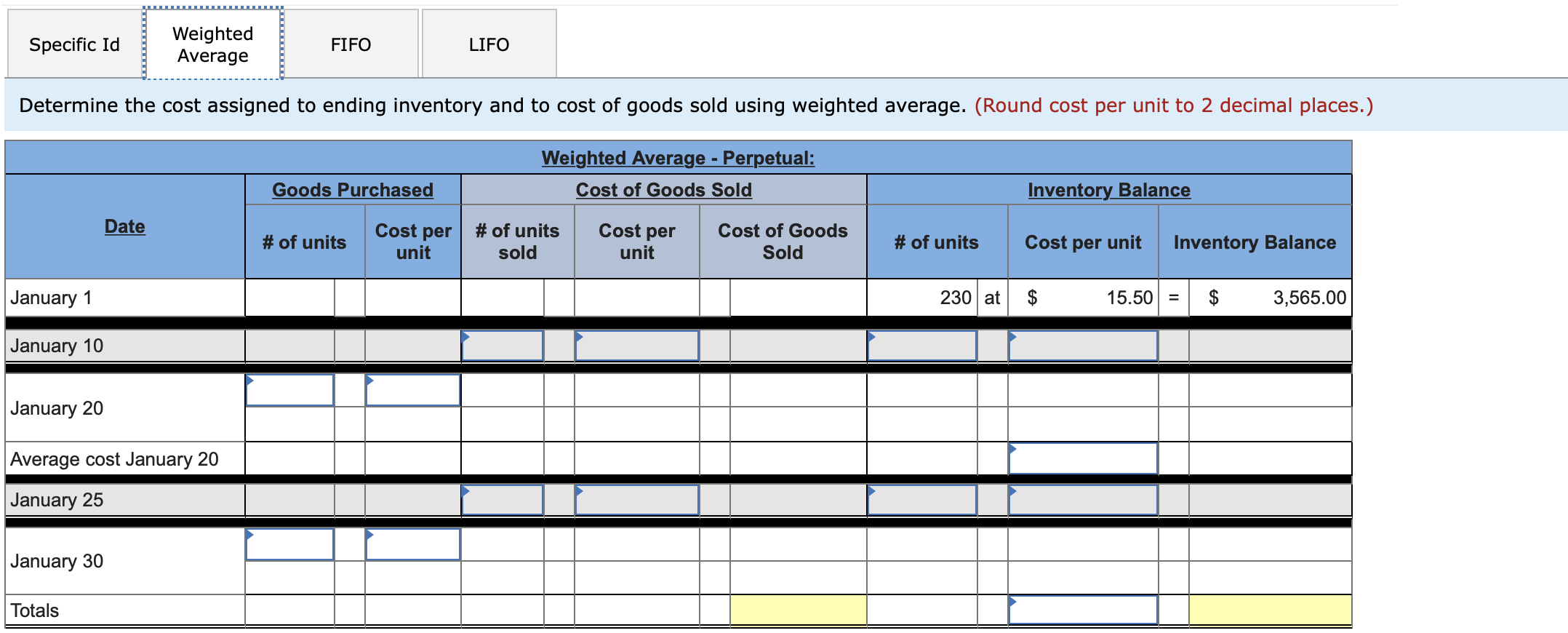This screenshot has height=633, width=1568.
Task: Click the 'January 30' row label
Action: [57, 561]
